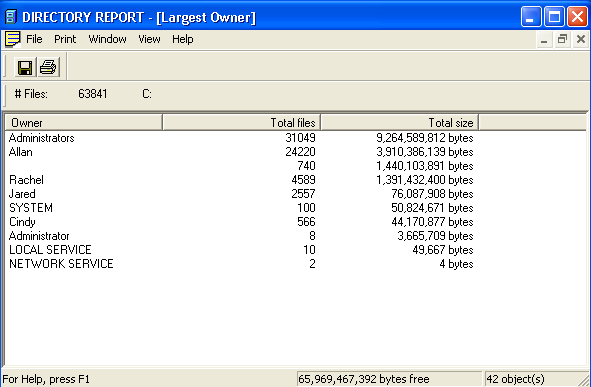Open the Print menu
The width and height of the screenshot is (591, 387).
click(65, 39)
